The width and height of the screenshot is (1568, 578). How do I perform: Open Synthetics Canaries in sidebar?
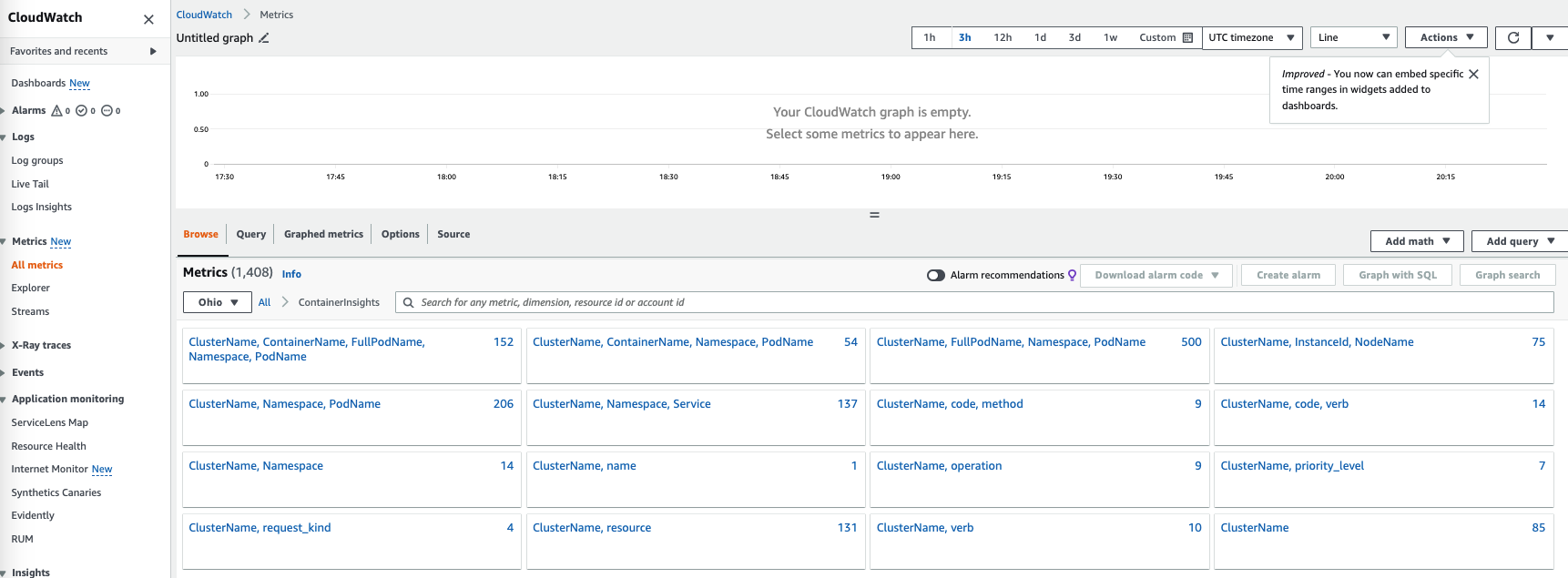[x=56, y=492]
